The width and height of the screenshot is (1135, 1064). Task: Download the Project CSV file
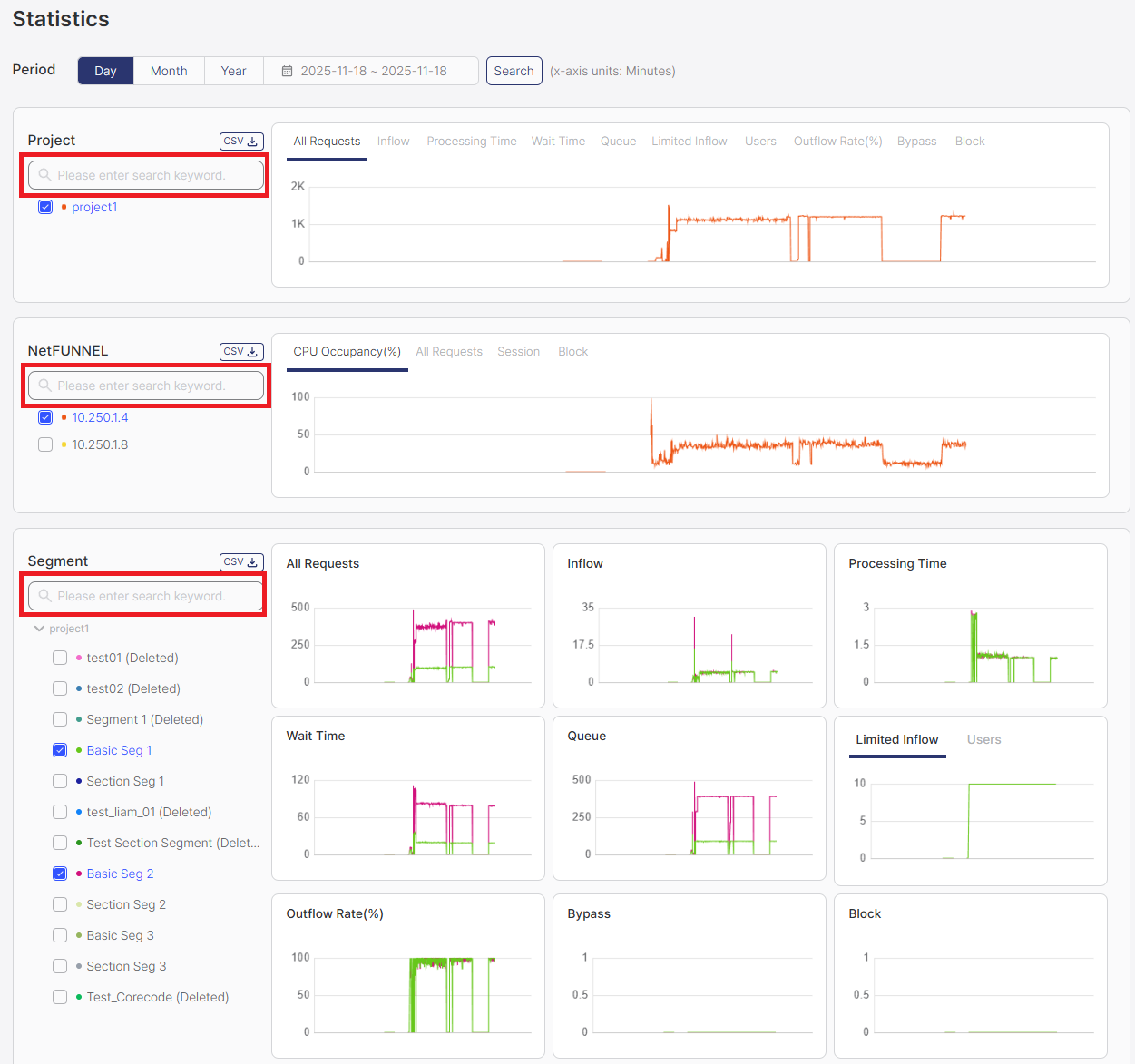click(x=241, y=142)
